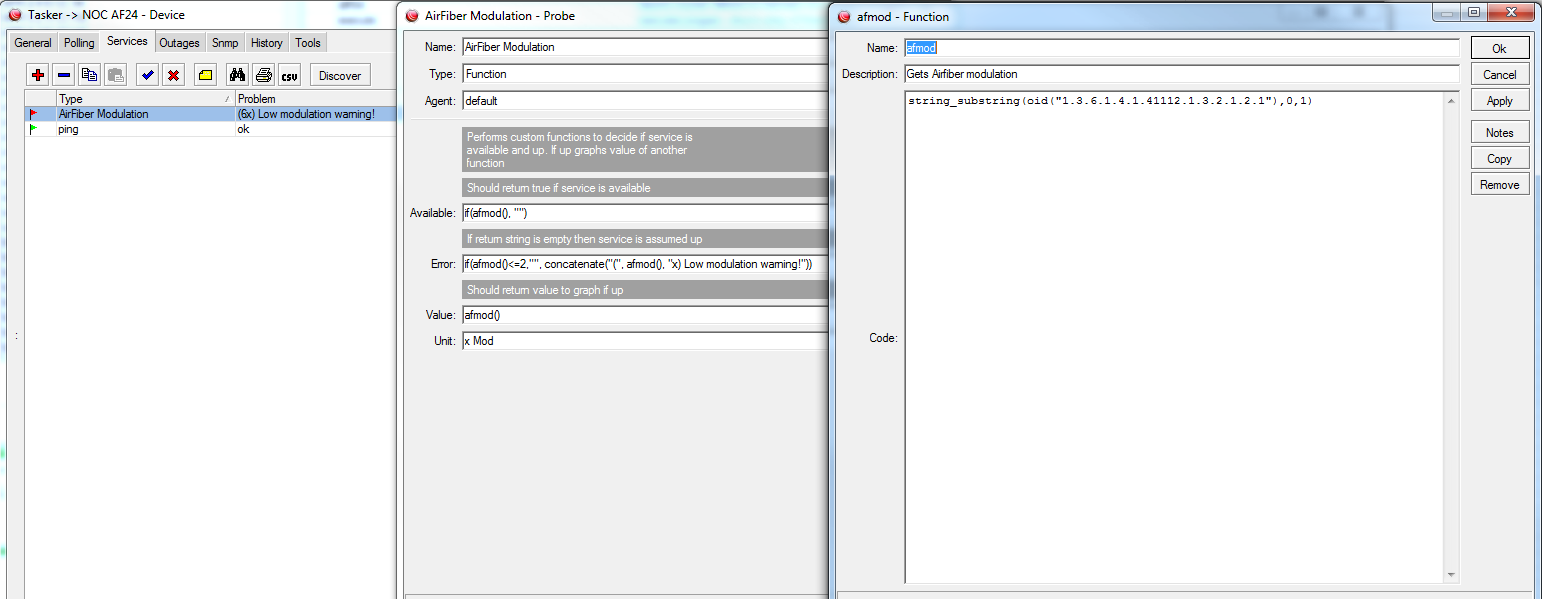
Task: Open the Tools tab
Action: click(308, 43)
